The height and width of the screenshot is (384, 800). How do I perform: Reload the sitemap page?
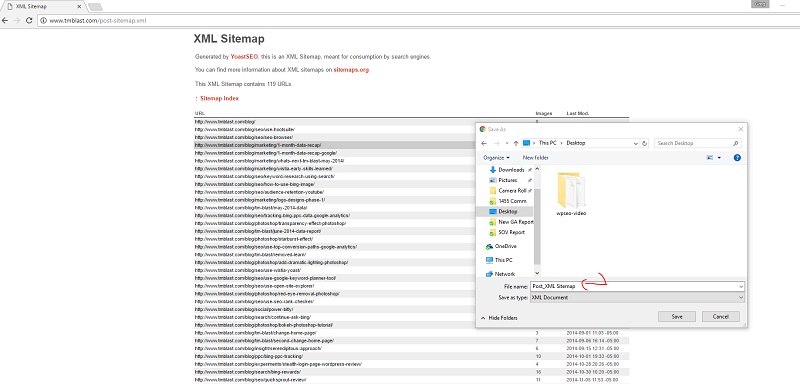[x=30, y=20]
